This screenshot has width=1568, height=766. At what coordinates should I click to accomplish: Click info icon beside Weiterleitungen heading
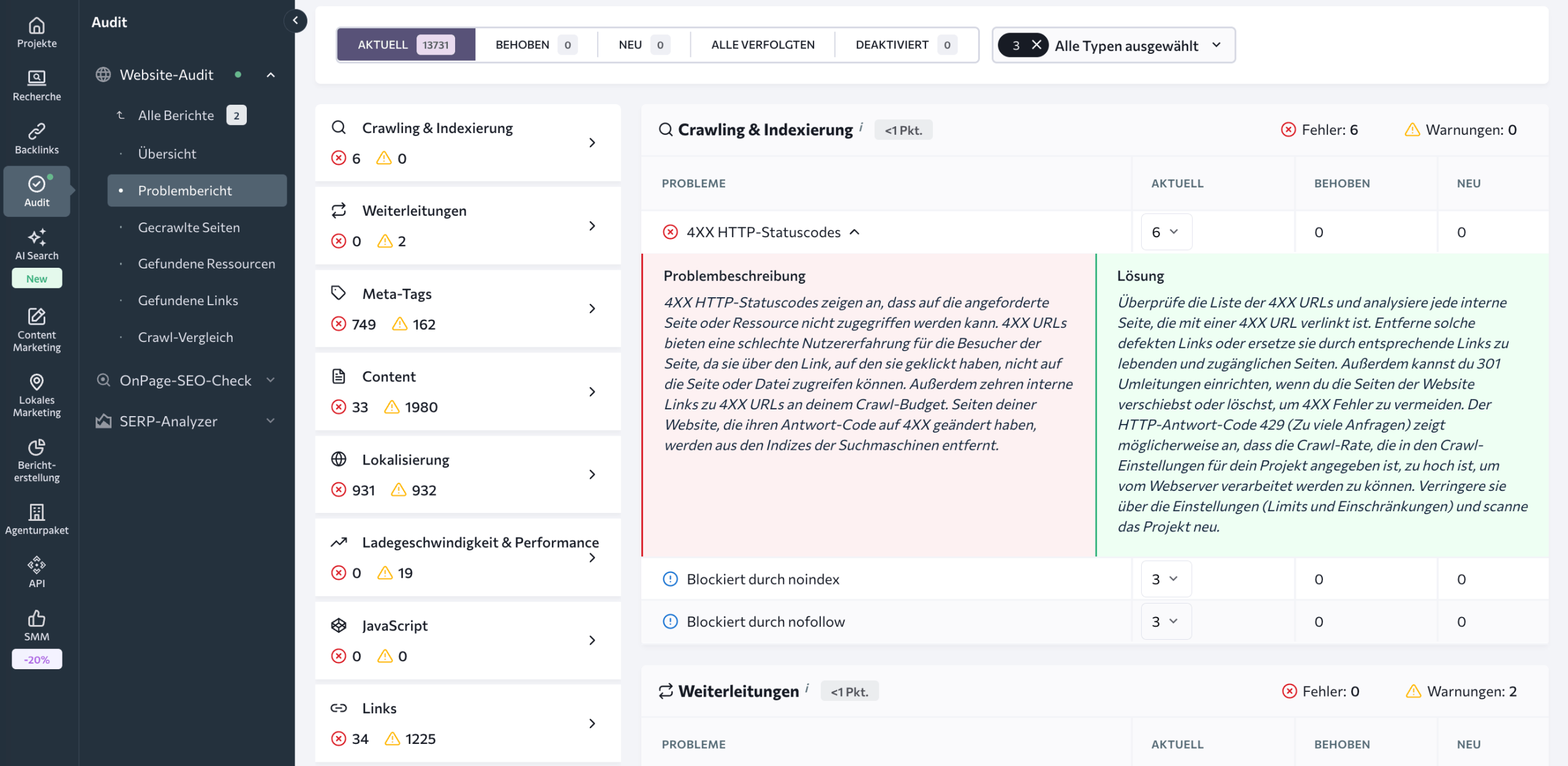(x=807, y=688)
